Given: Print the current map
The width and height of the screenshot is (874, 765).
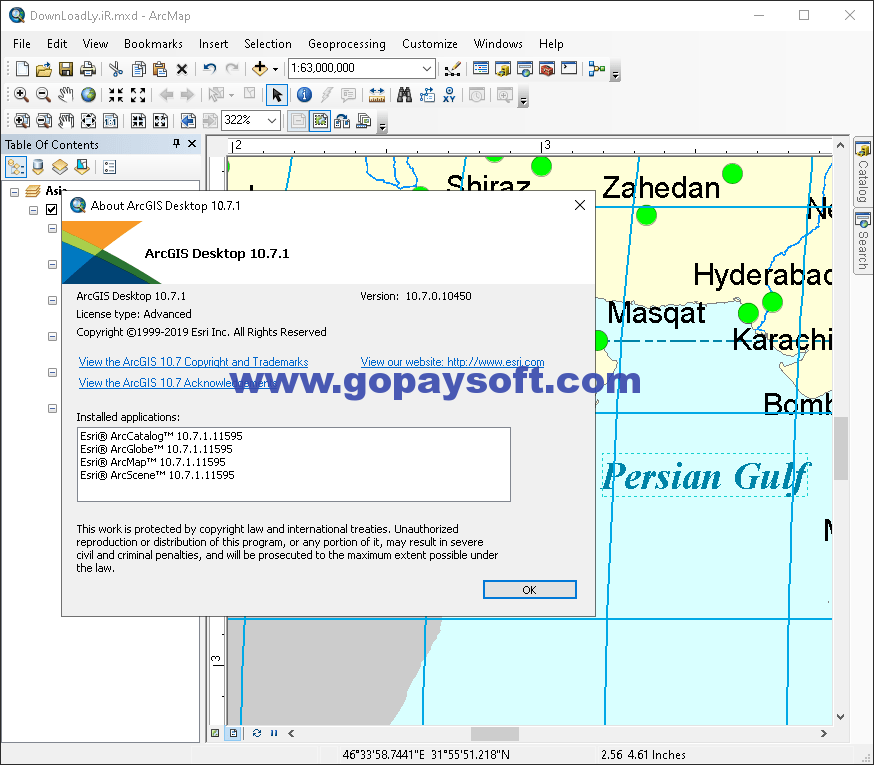Looking at the screenshot, I should [x=88, y=69].
